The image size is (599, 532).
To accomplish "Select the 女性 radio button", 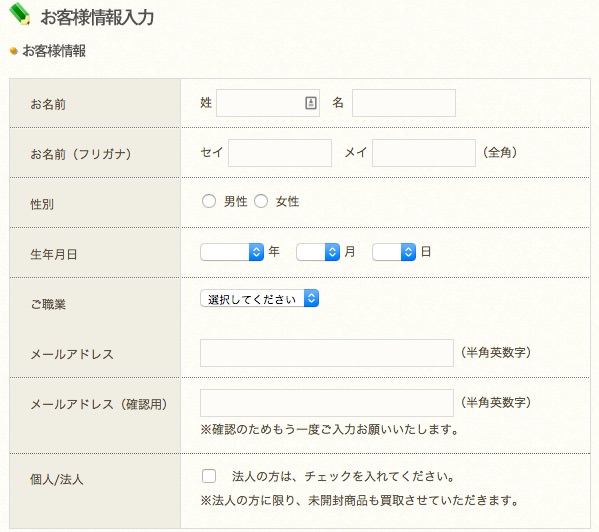I will coord(261,201).
